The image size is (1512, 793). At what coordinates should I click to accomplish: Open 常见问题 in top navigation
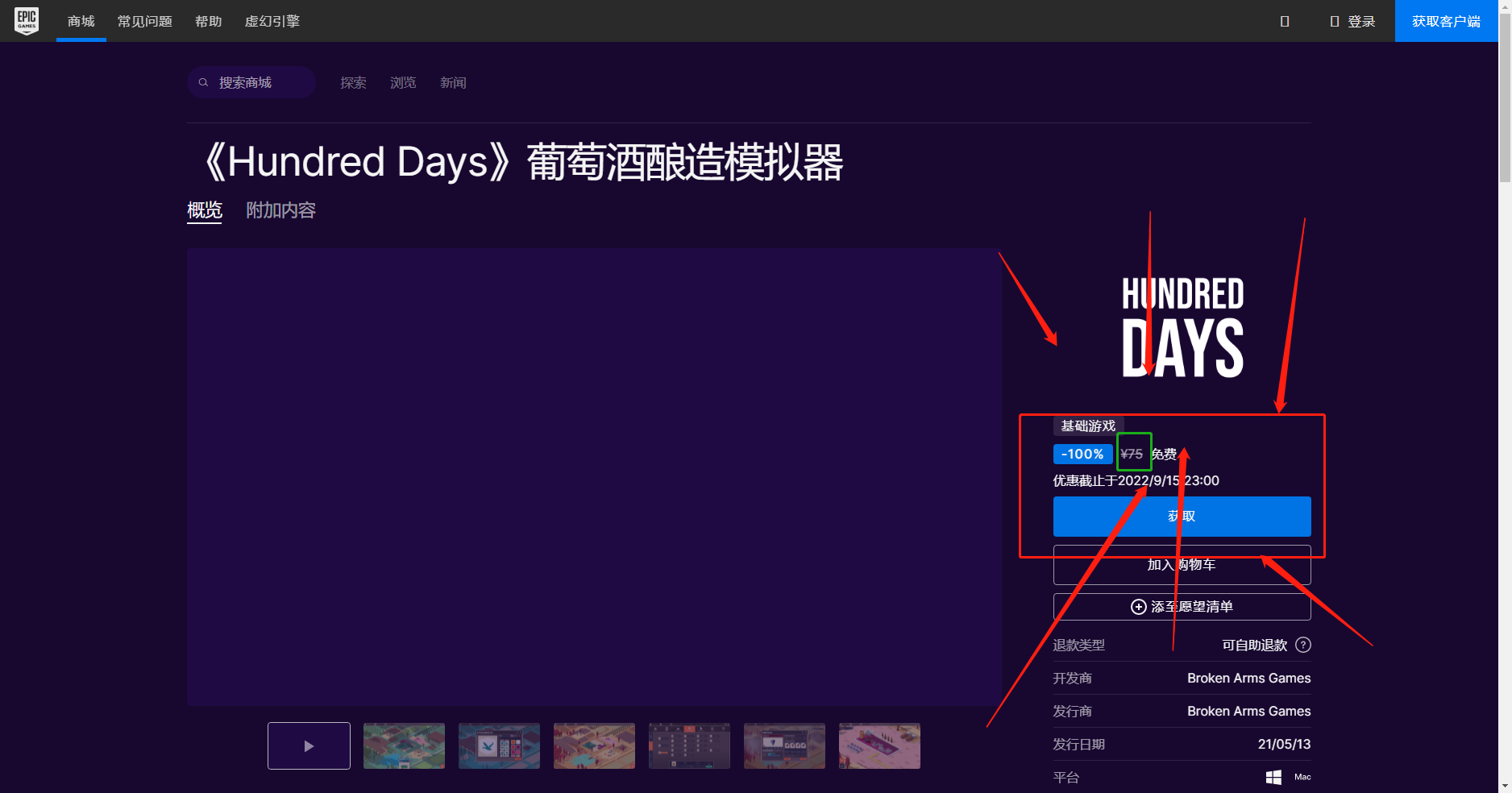tap(145, 21)
